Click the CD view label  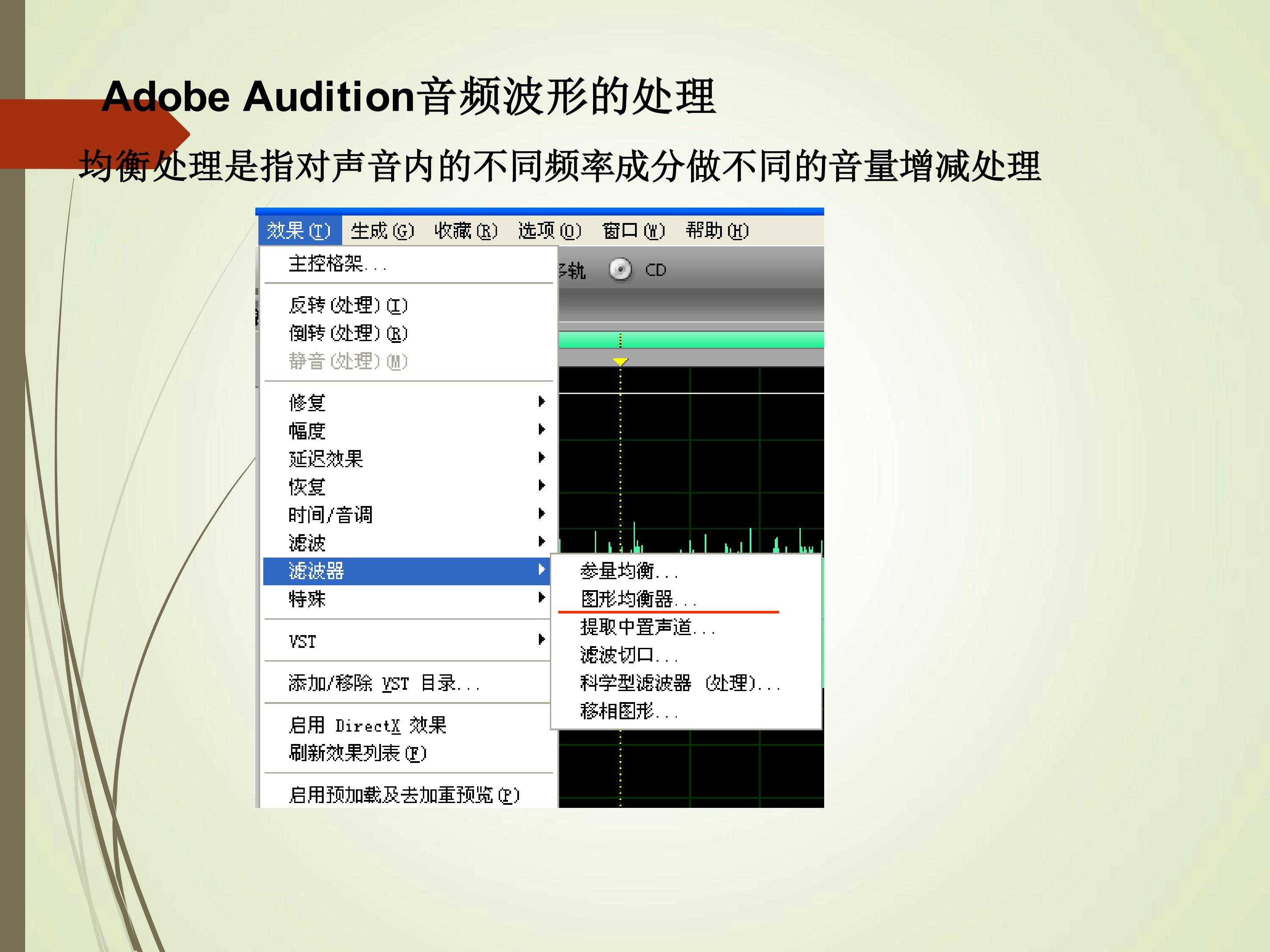(x=656, y=270)
